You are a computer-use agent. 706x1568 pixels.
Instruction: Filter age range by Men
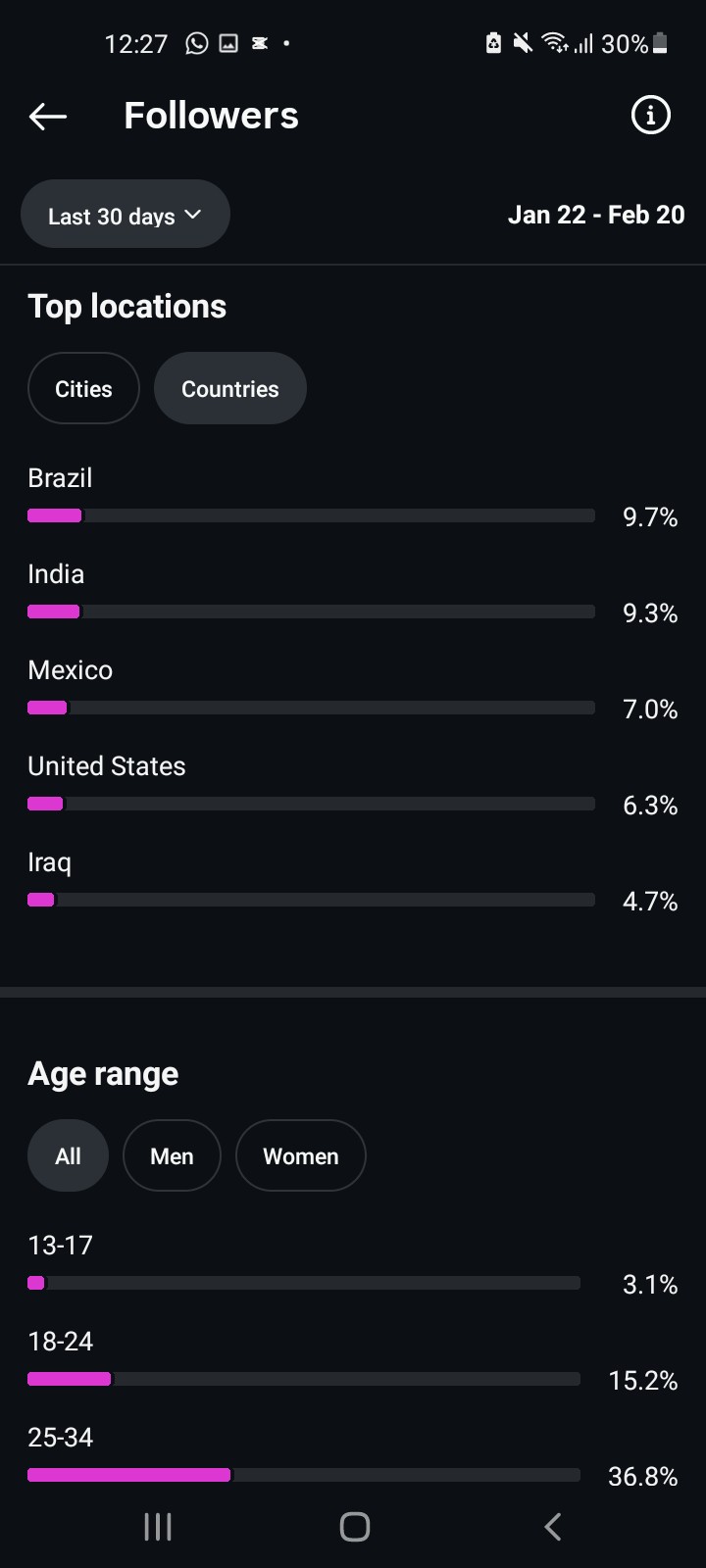pyautogui.click(x=172, y=1156)
